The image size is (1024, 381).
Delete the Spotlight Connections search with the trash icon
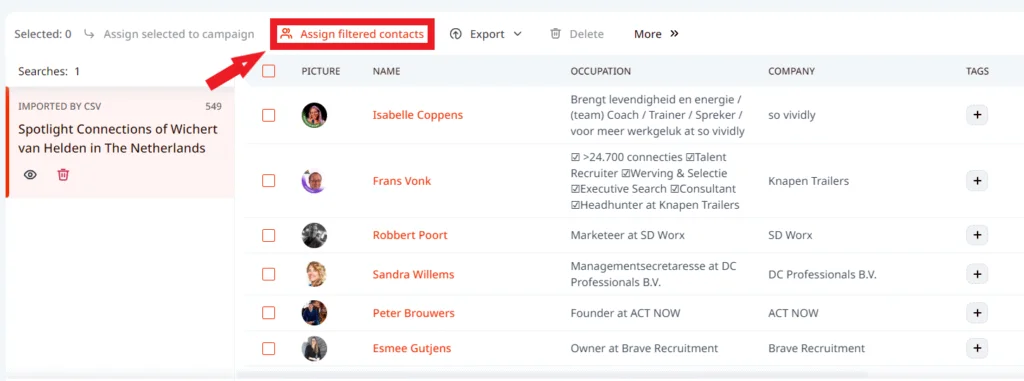[63, 174]
